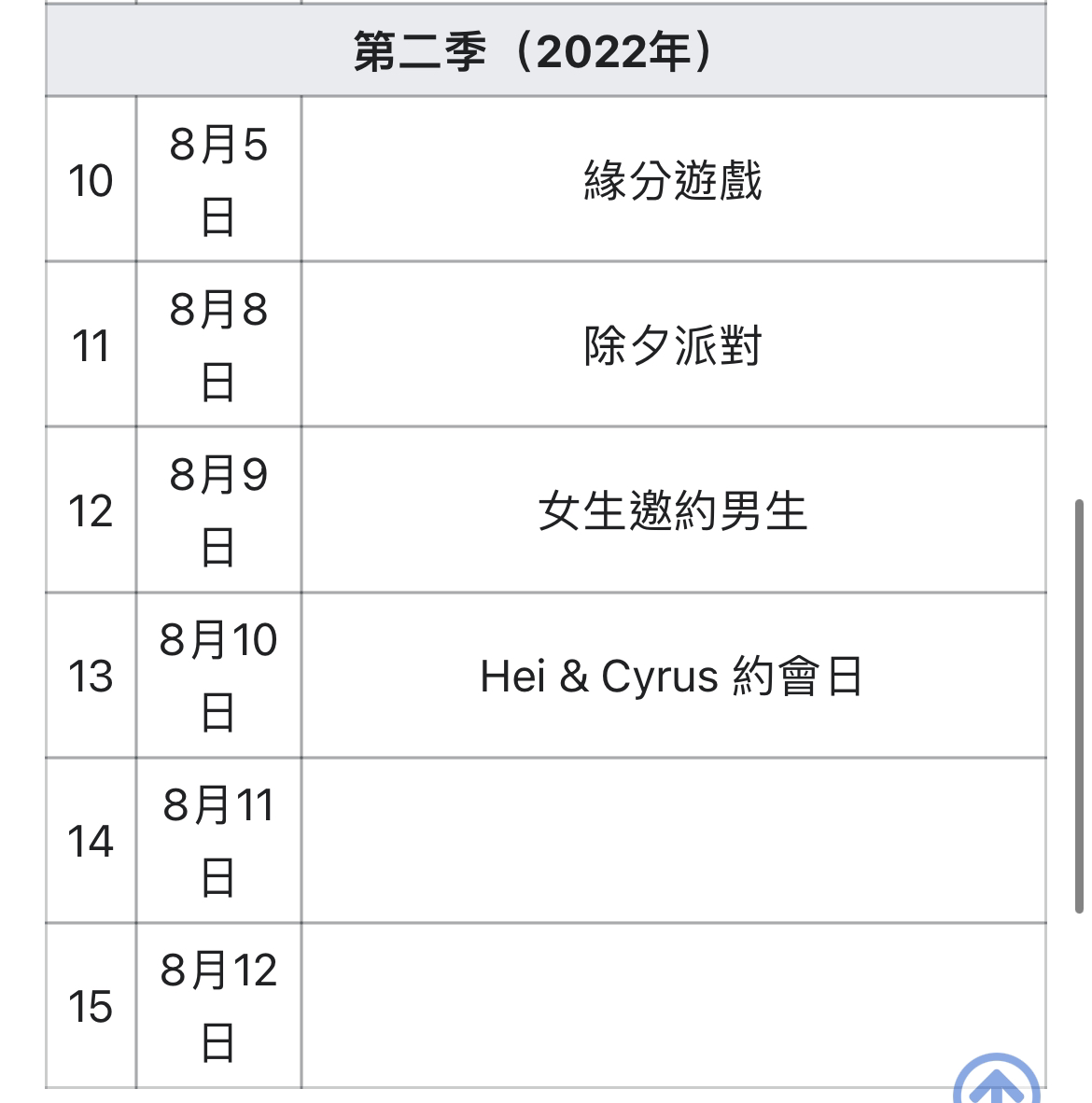Select episode title 女生邀約男生
The height and width of the screenshot is (1103, 1092).
click(673, 510)
